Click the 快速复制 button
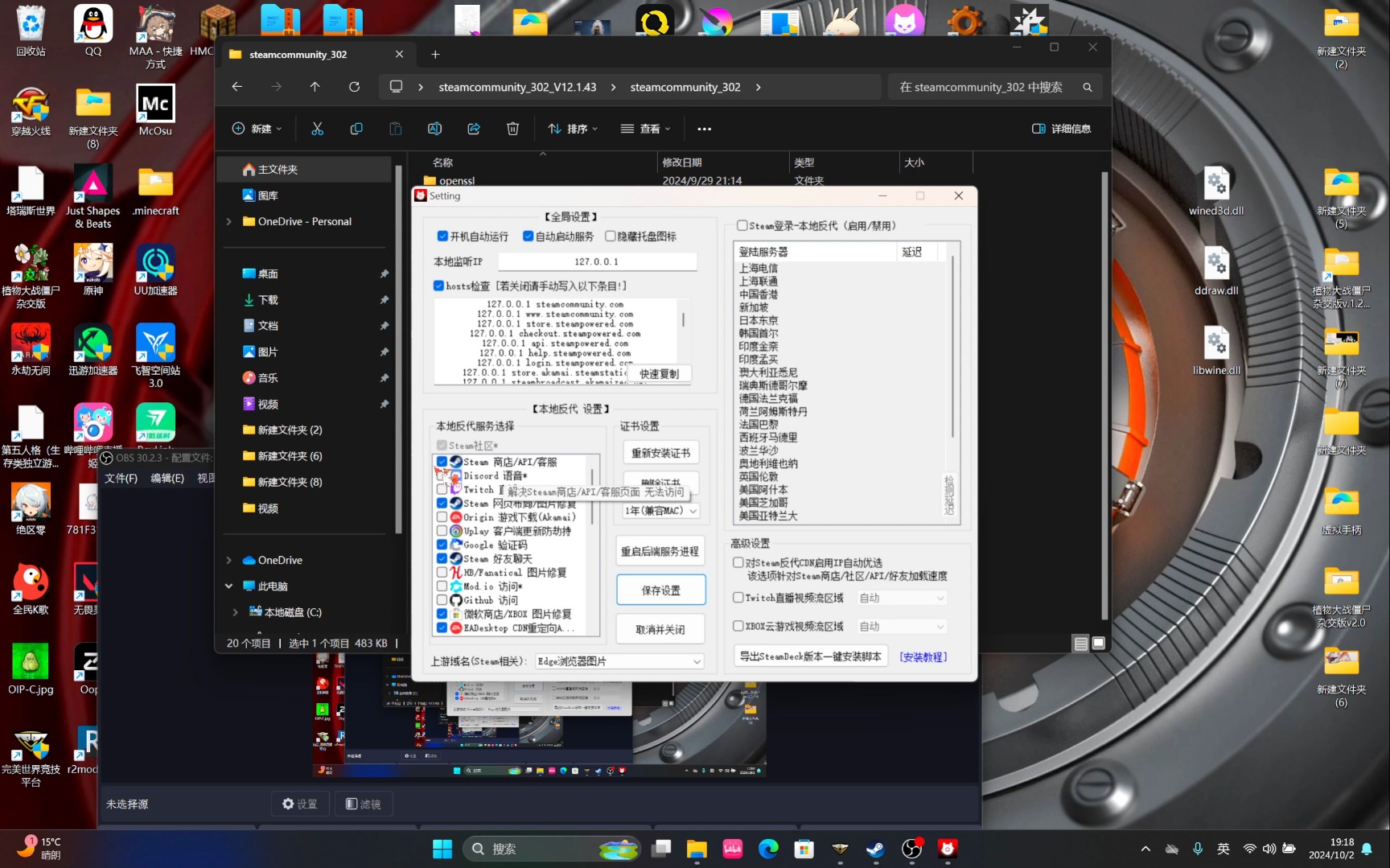 (660, 374)
